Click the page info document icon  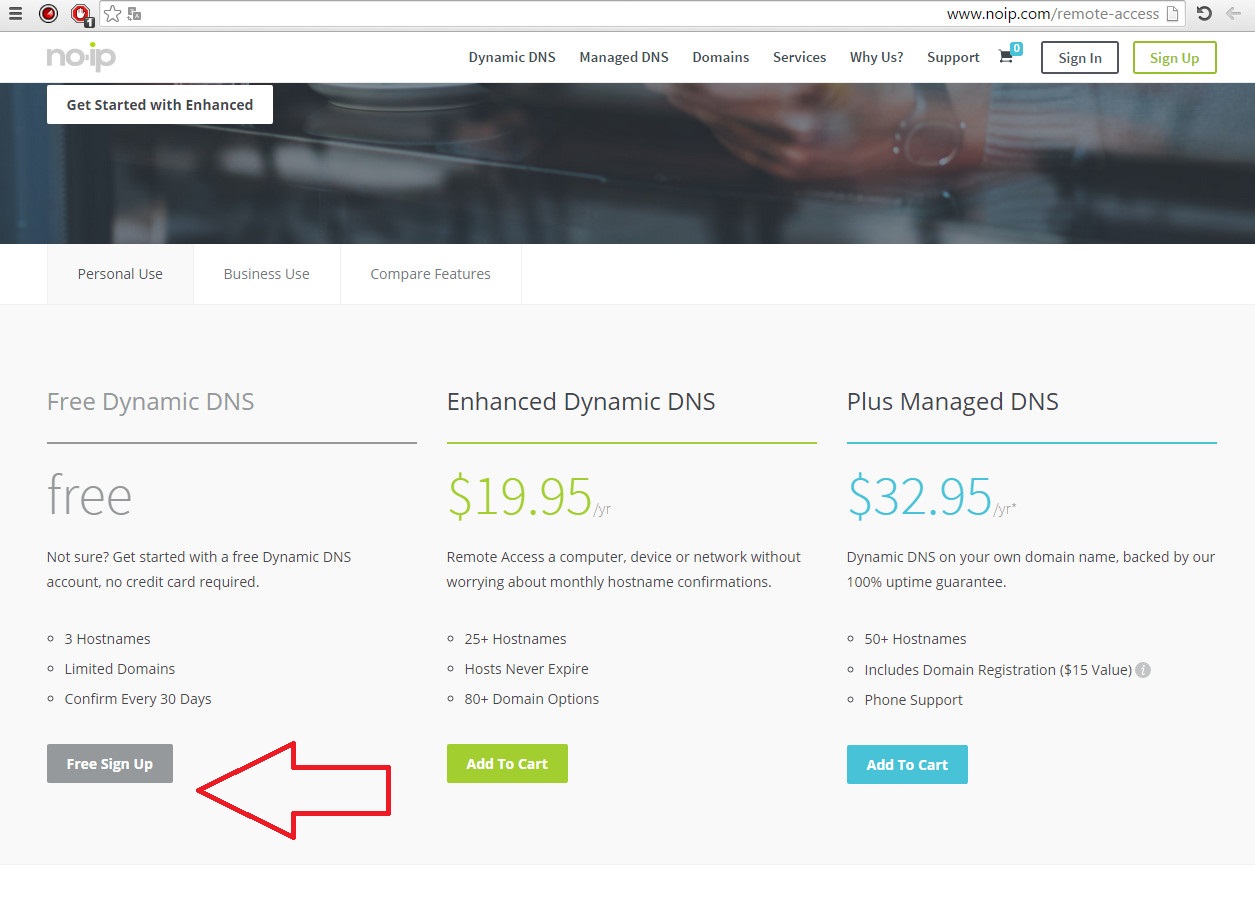tap(1173, 14)
